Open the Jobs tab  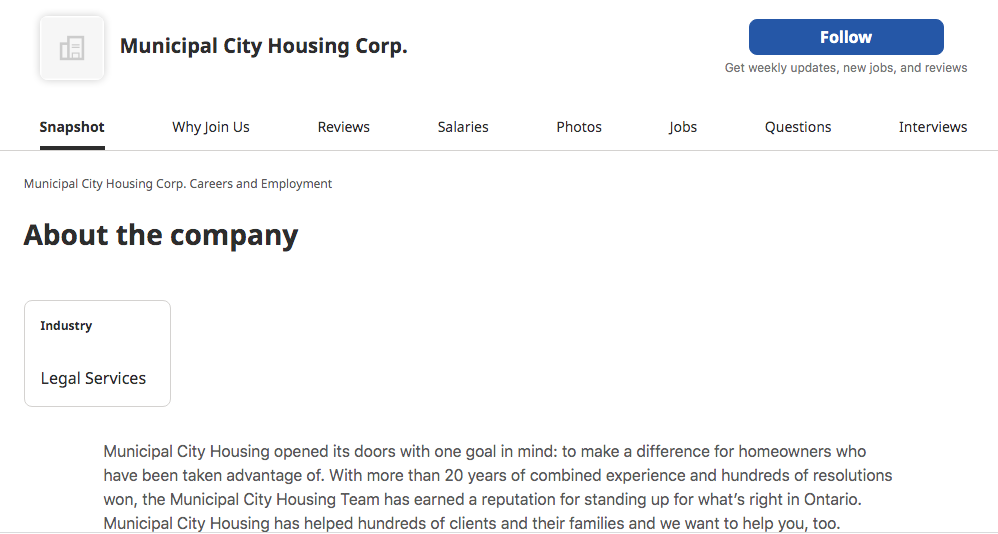(683, 127)
